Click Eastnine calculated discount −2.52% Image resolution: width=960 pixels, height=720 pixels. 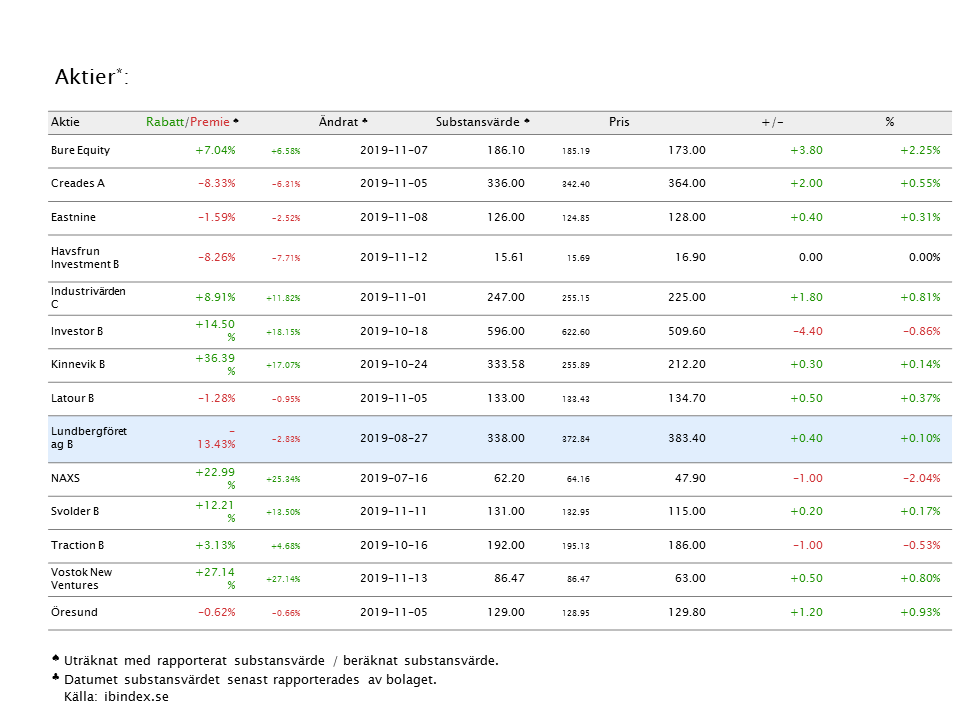pos(286,218)
